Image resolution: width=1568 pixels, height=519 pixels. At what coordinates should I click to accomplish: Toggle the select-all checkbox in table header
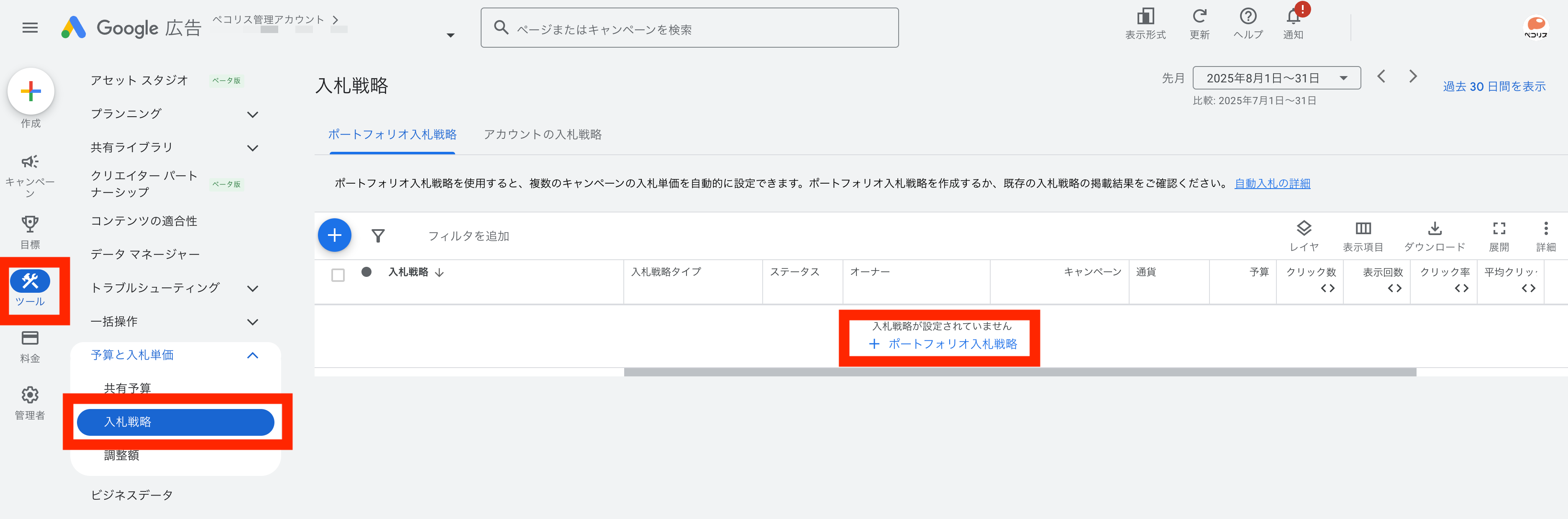(x=338, y=275)
